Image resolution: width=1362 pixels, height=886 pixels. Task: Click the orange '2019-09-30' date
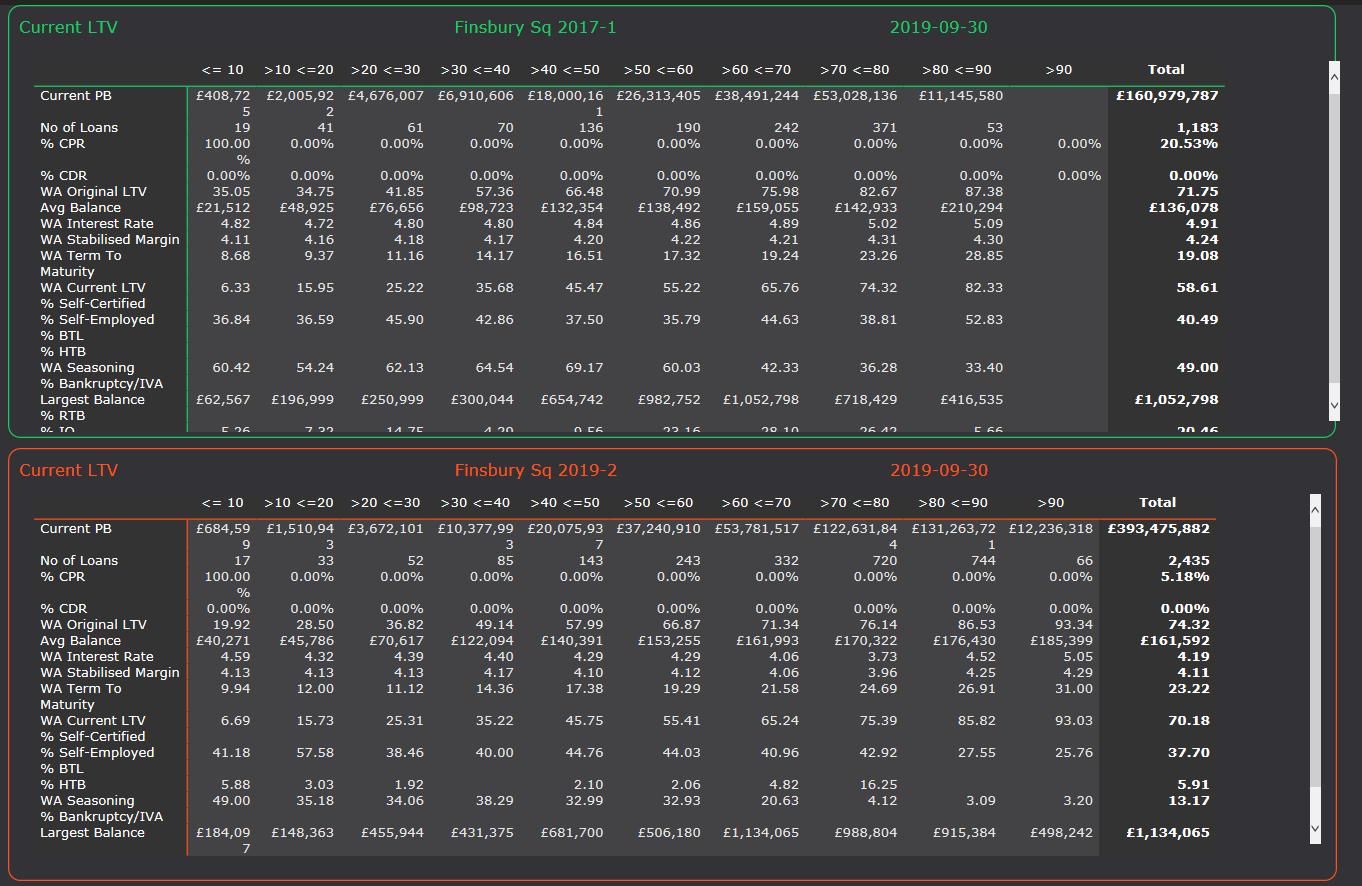coord(938,470)
